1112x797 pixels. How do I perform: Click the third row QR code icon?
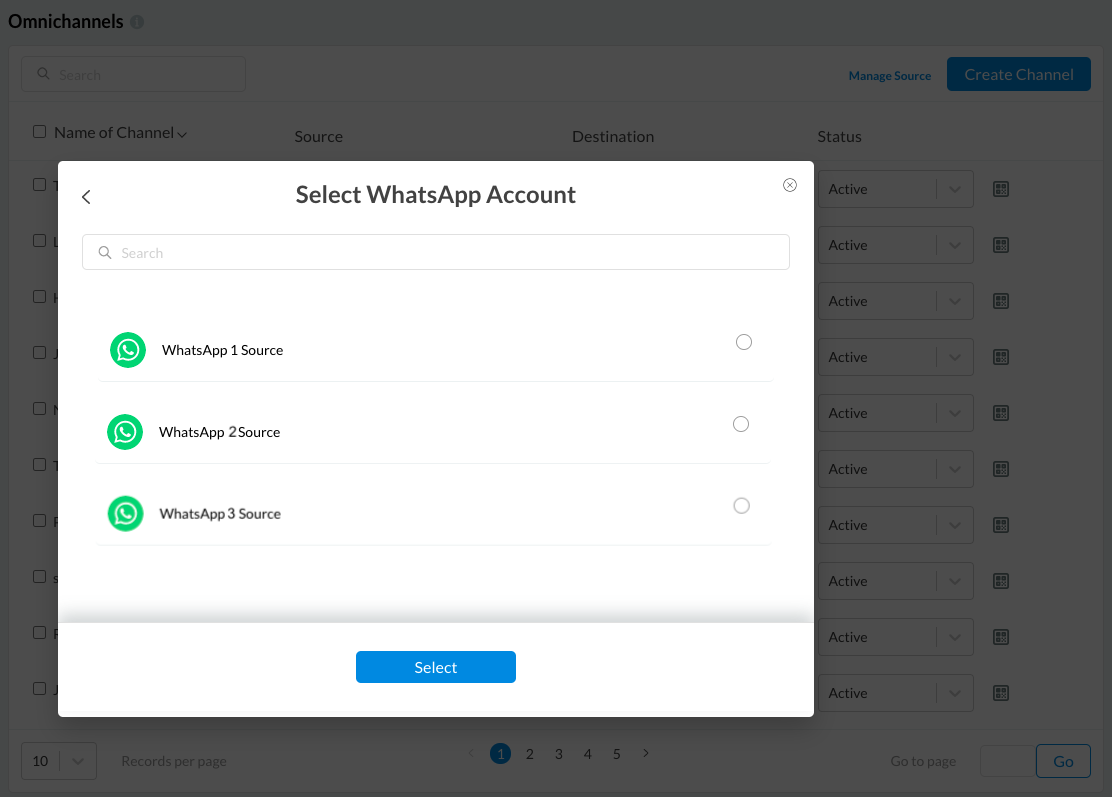1001,301
